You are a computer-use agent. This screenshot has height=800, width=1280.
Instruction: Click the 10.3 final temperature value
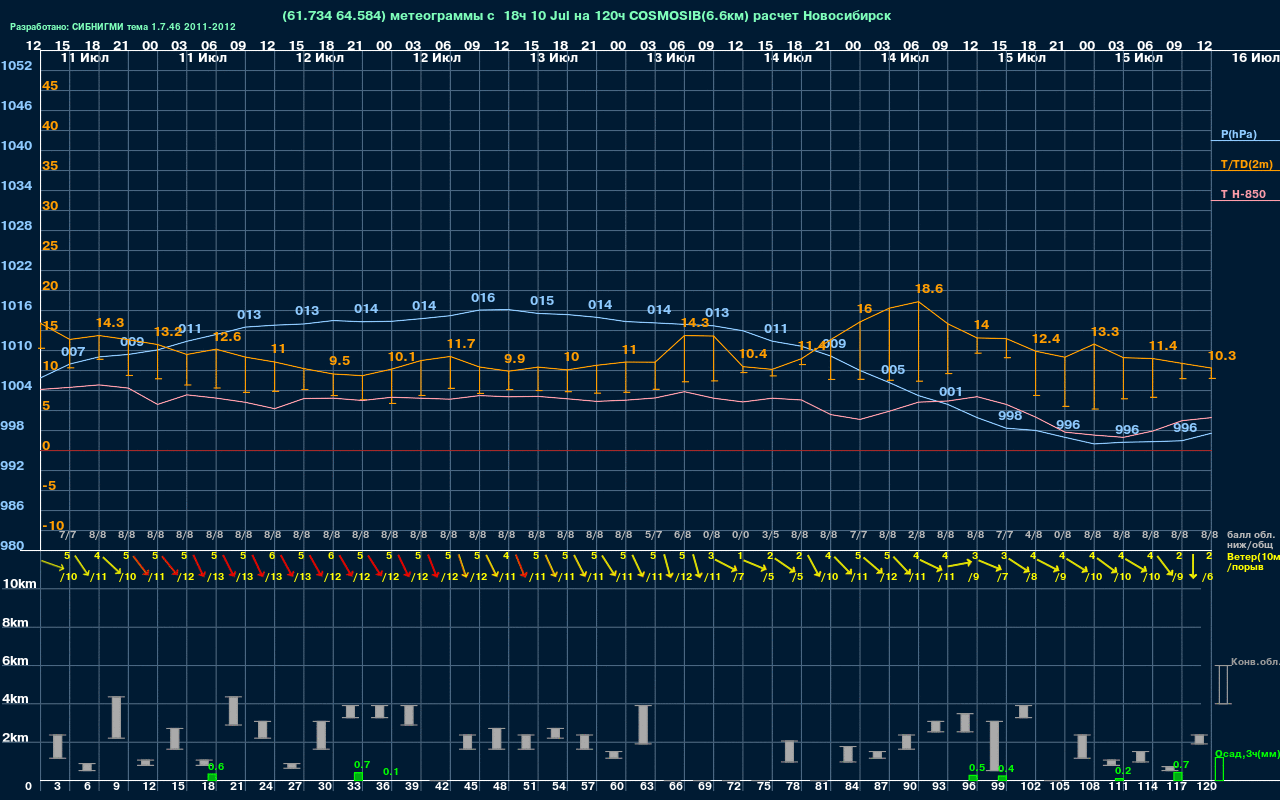point(1222,356)
